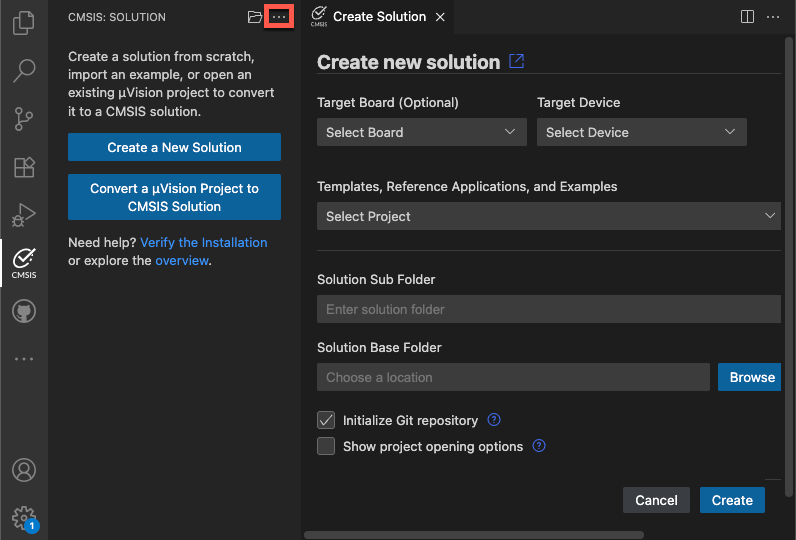Click the open folder icon in CMSIS panel

[x=254, y=17]
